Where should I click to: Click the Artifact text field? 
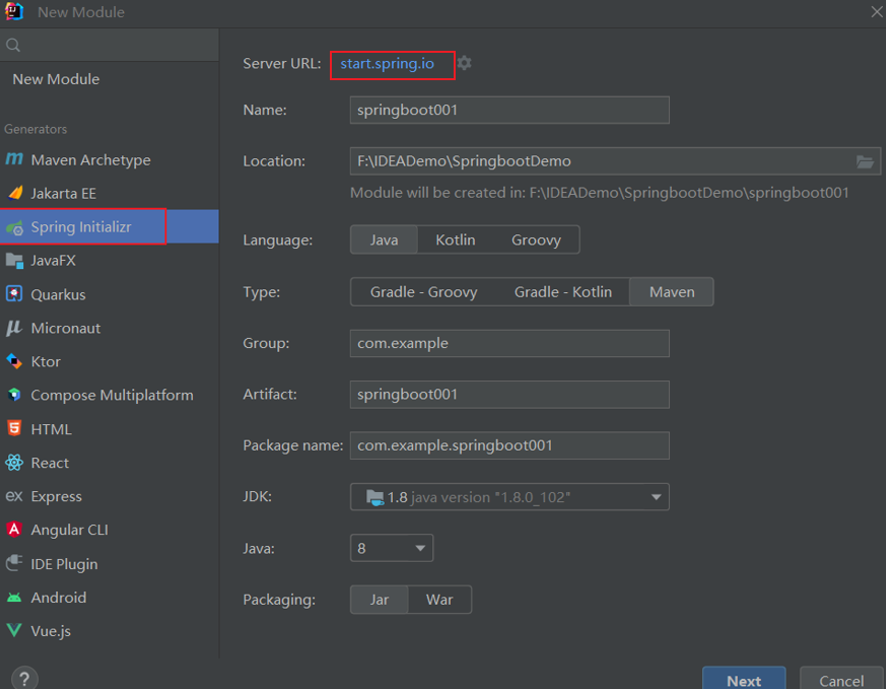point(509,394)
